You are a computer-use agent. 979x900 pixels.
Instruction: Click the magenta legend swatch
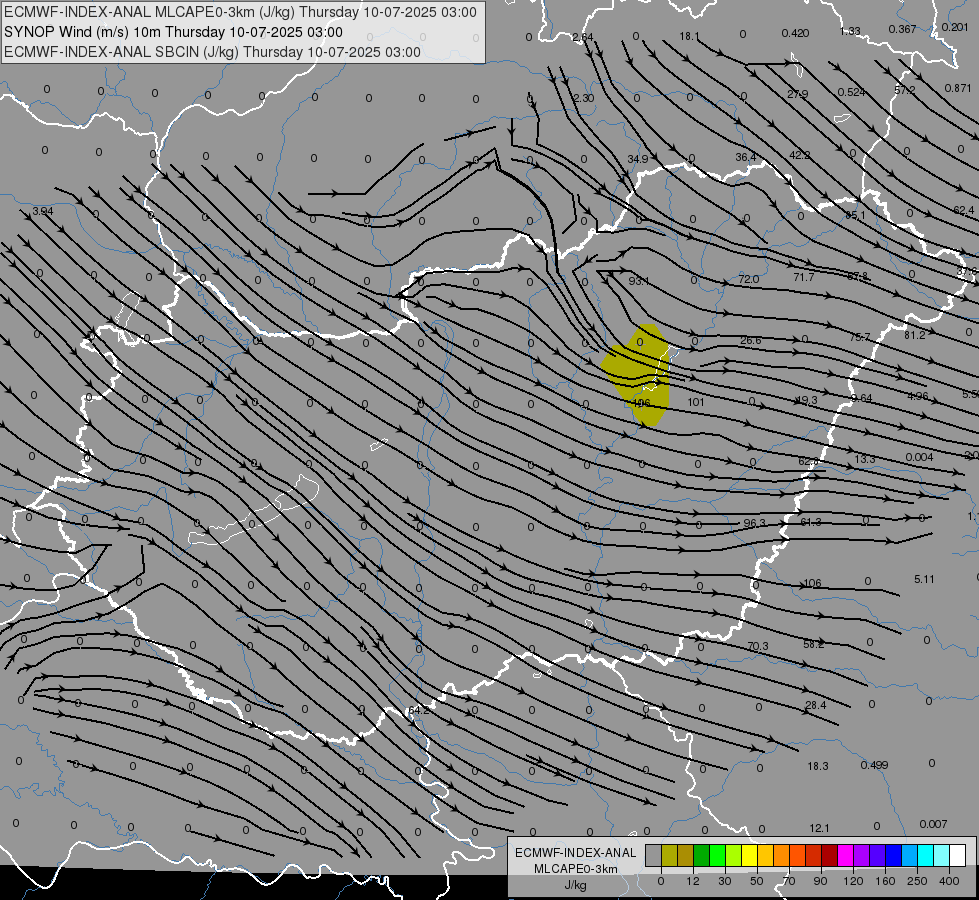tap(845, 855)
